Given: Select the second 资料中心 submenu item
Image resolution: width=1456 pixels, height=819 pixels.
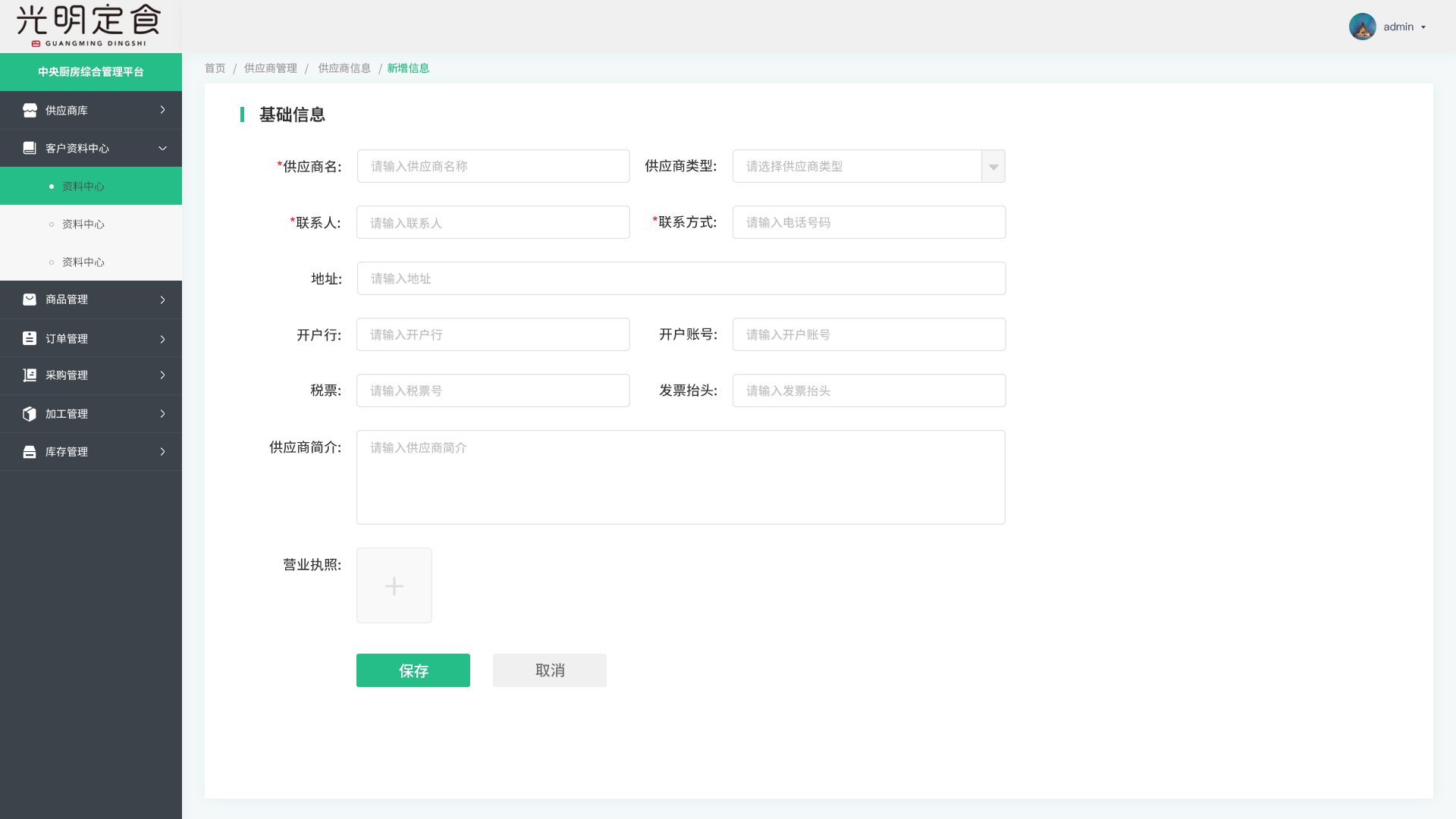Looking at the screenshot, I should [83, 224].
